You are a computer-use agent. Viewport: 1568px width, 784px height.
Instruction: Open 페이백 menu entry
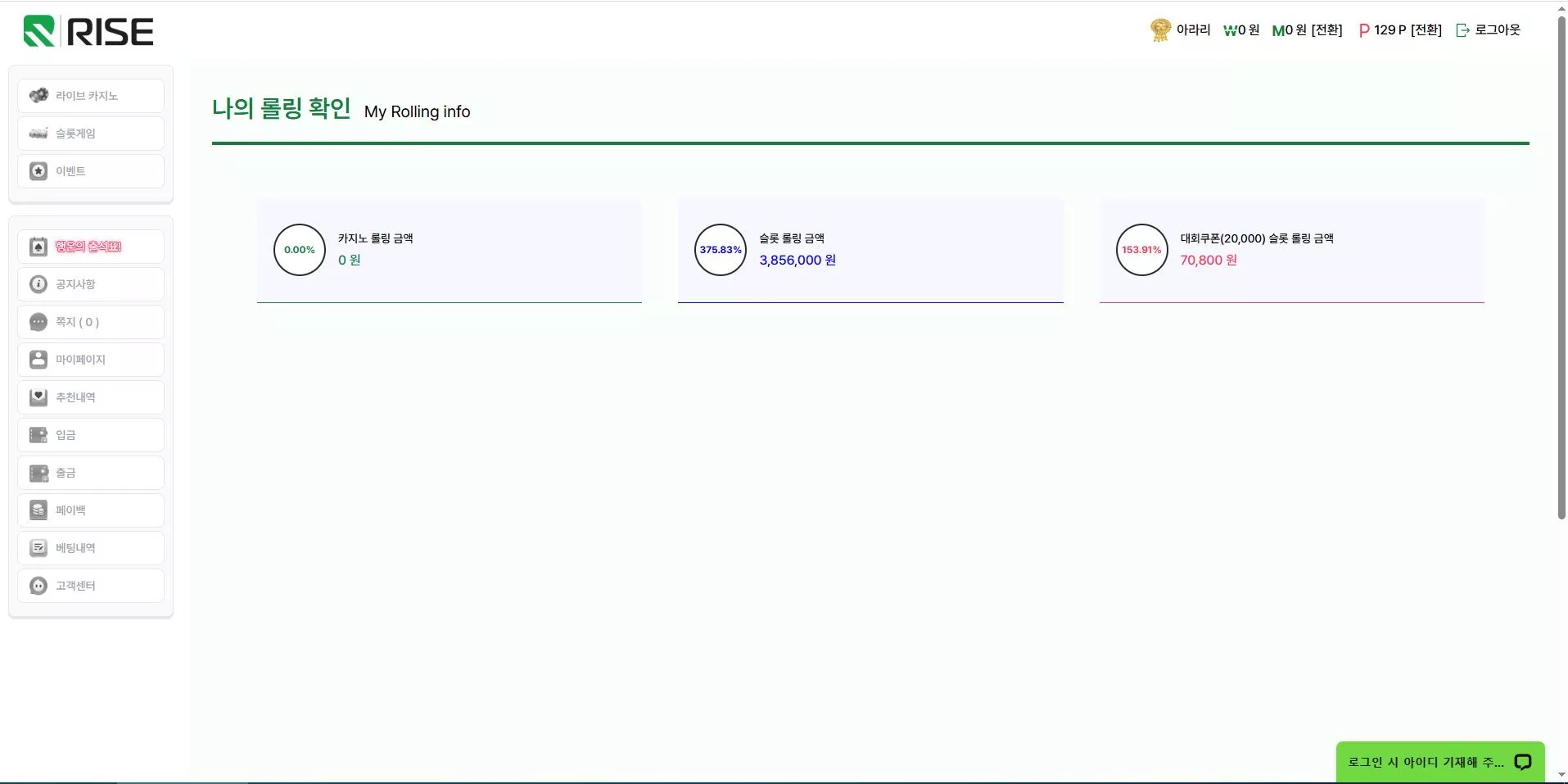[91, 510]
